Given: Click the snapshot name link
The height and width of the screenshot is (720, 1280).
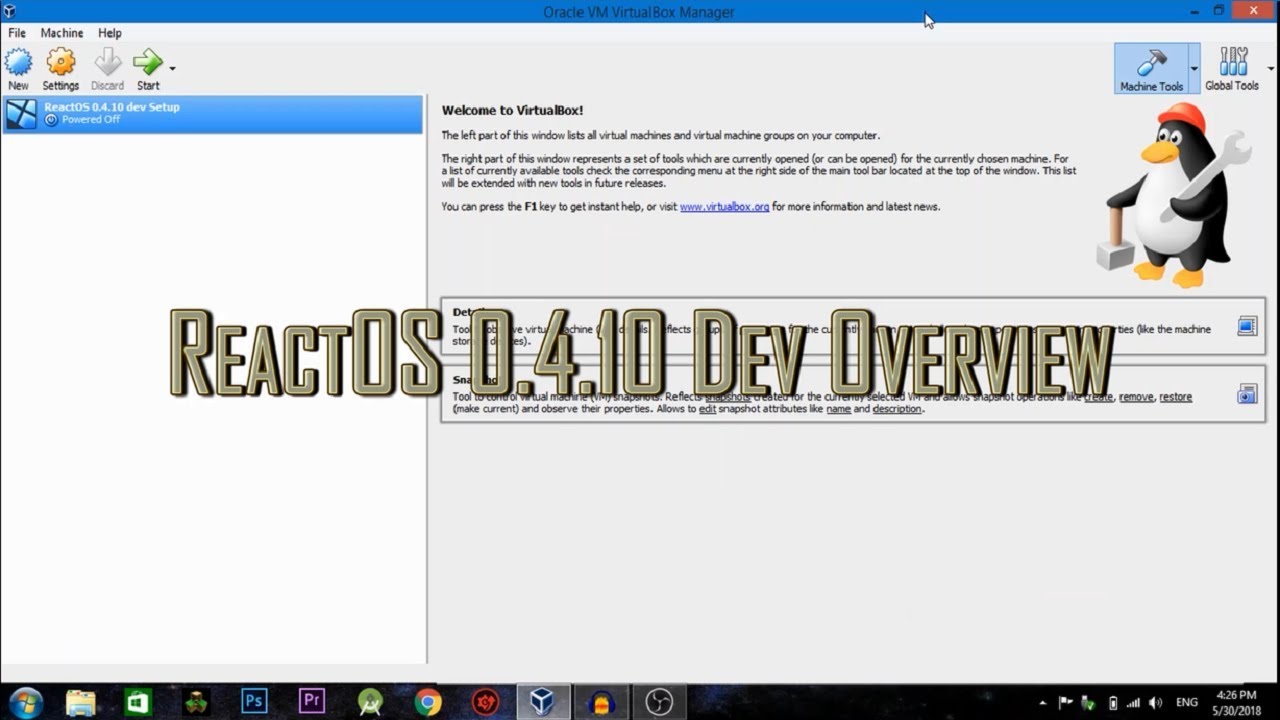Looking at the screenshot, I should (x=838, y=409).
